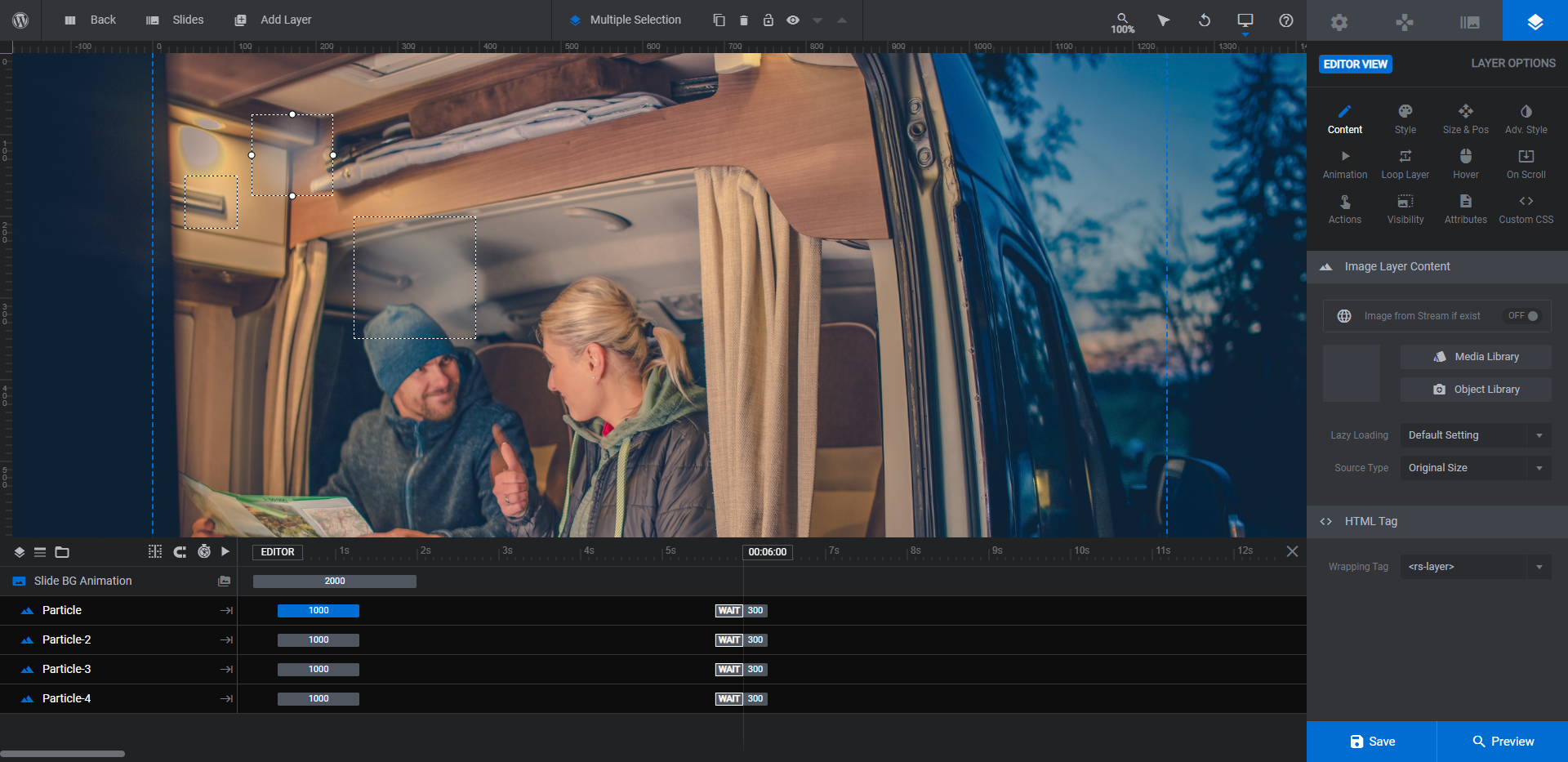
Task: Select the Particle-3 layer row
Action: [x=118, y=670]
